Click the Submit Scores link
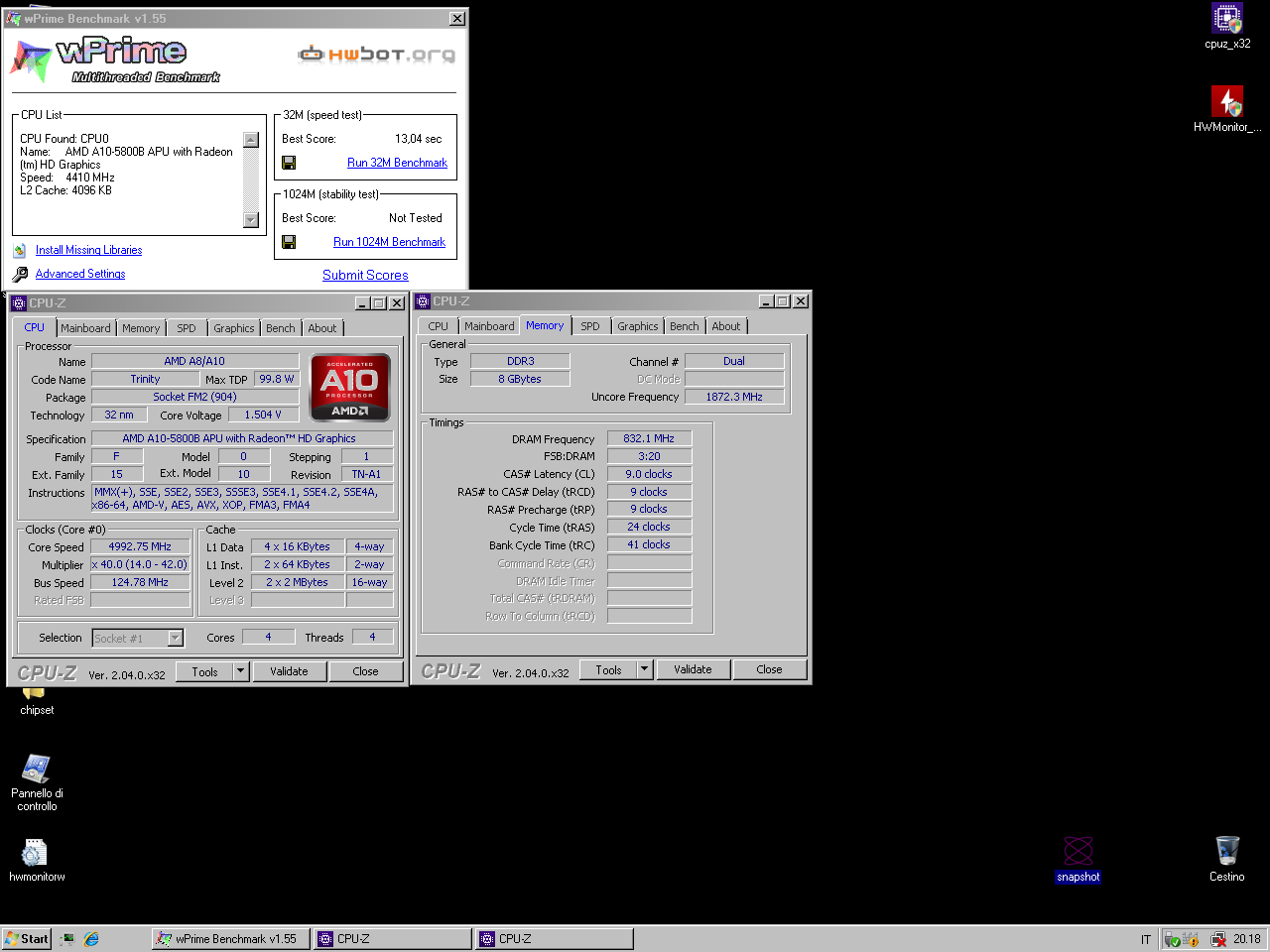The image size is (1270, 952). coord(365,275)
